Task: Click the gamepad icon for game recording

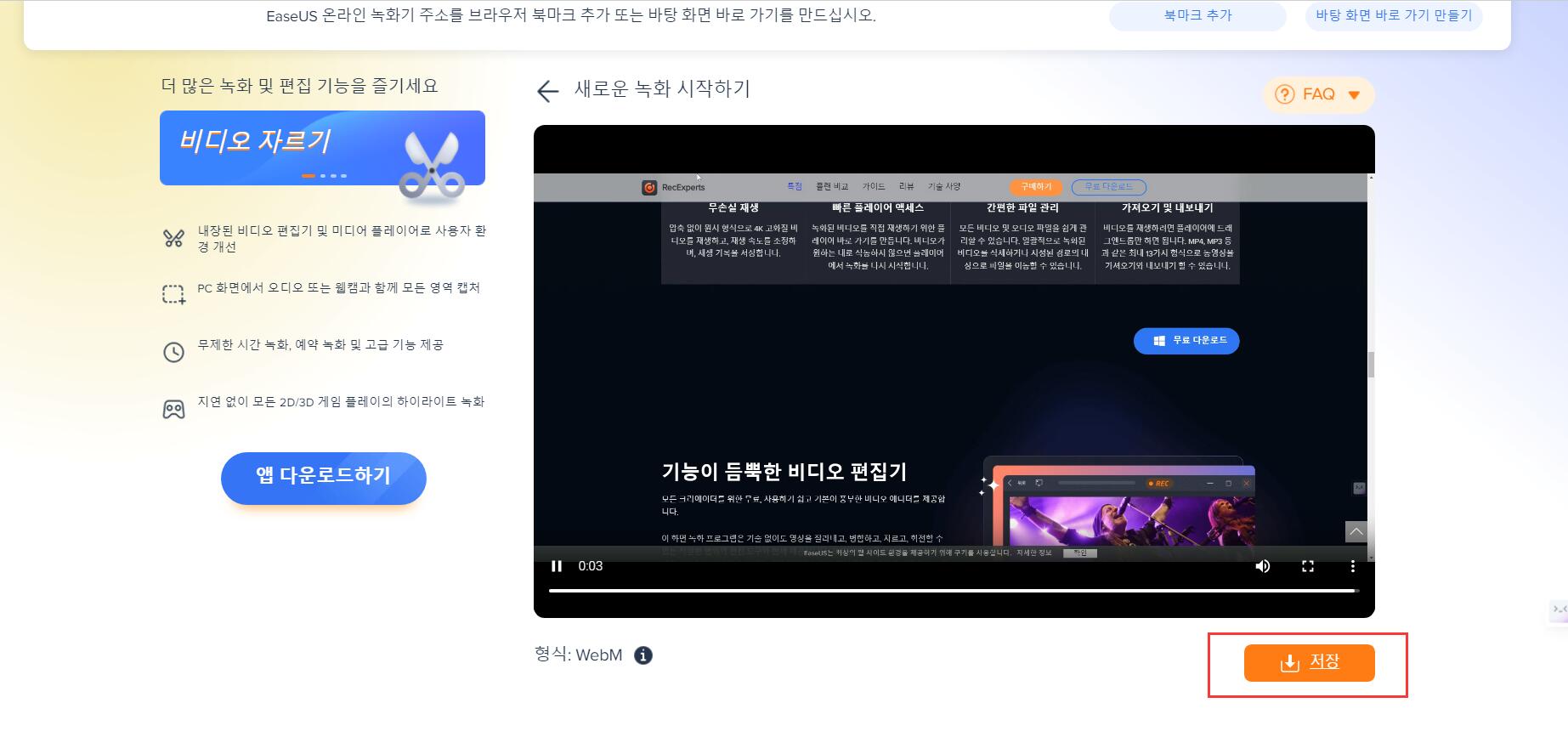Action: pyautogui.click(x=173, y=409)
